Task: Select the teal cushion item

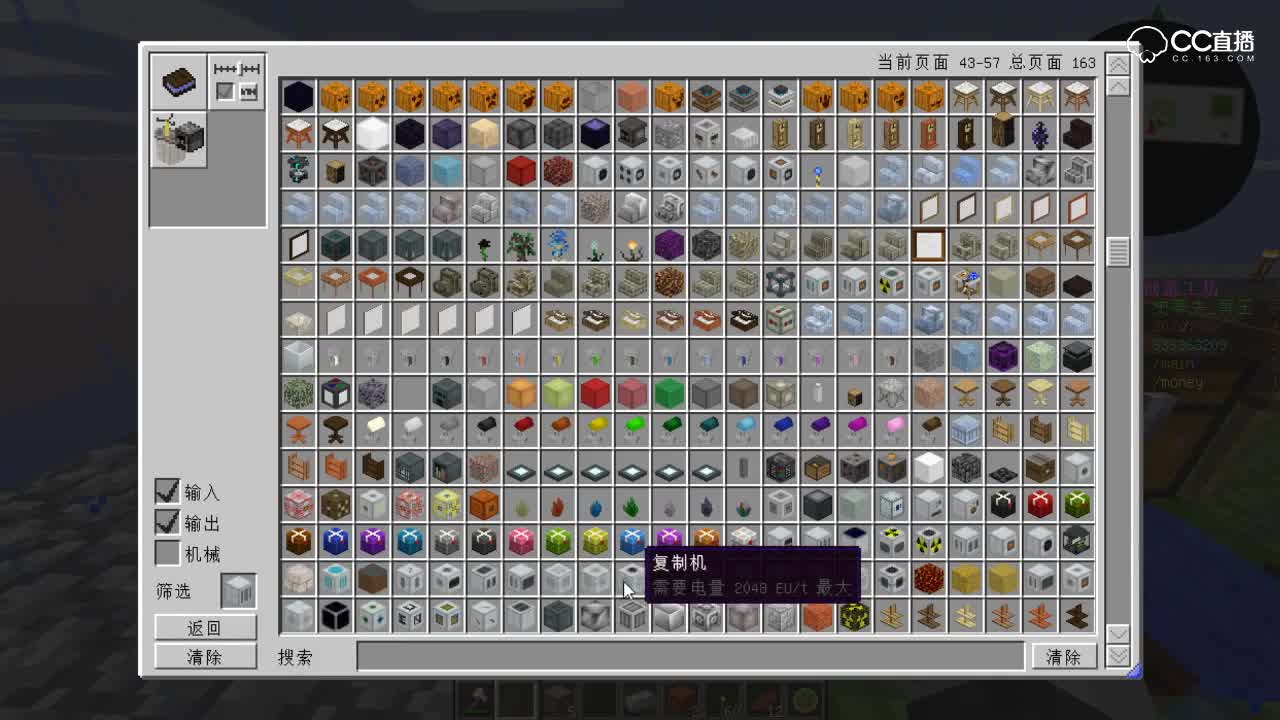Action: 705,429
